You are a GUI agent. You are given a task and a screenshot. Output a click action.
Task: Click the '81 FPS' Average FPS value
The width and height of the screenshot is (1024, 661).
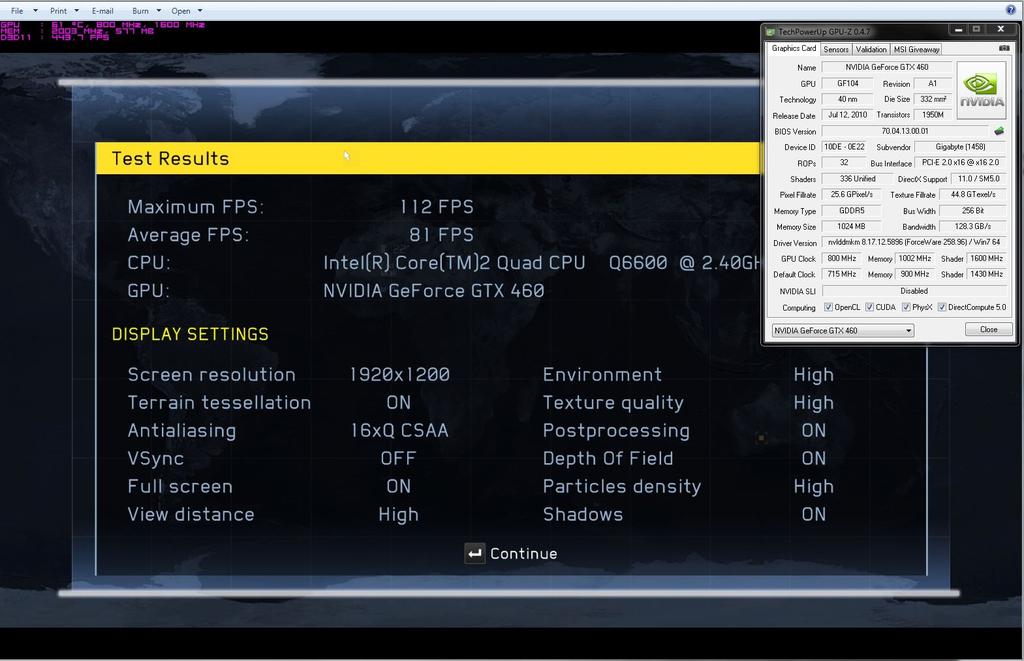pos(441,235)
